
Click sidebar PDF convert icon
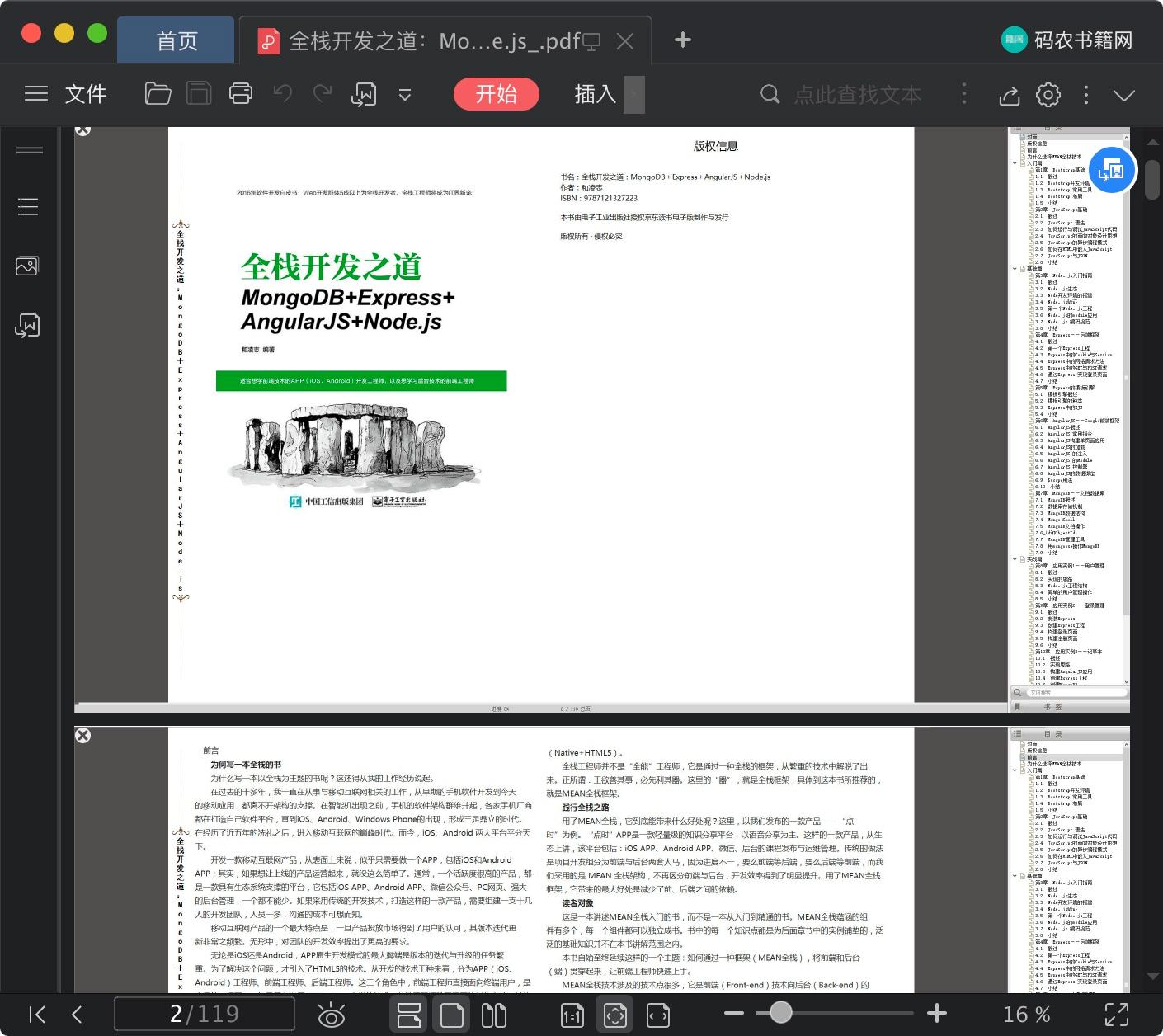(x=27, y=325)
